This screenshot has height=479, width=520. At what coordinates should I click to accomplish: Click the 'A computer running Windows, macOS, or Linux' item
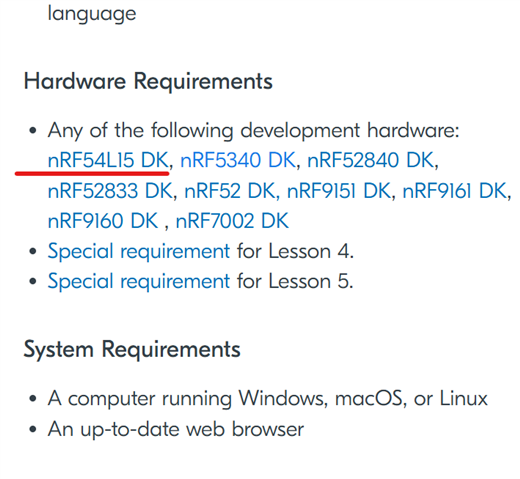pyautogui.click(x=268, y=399)
